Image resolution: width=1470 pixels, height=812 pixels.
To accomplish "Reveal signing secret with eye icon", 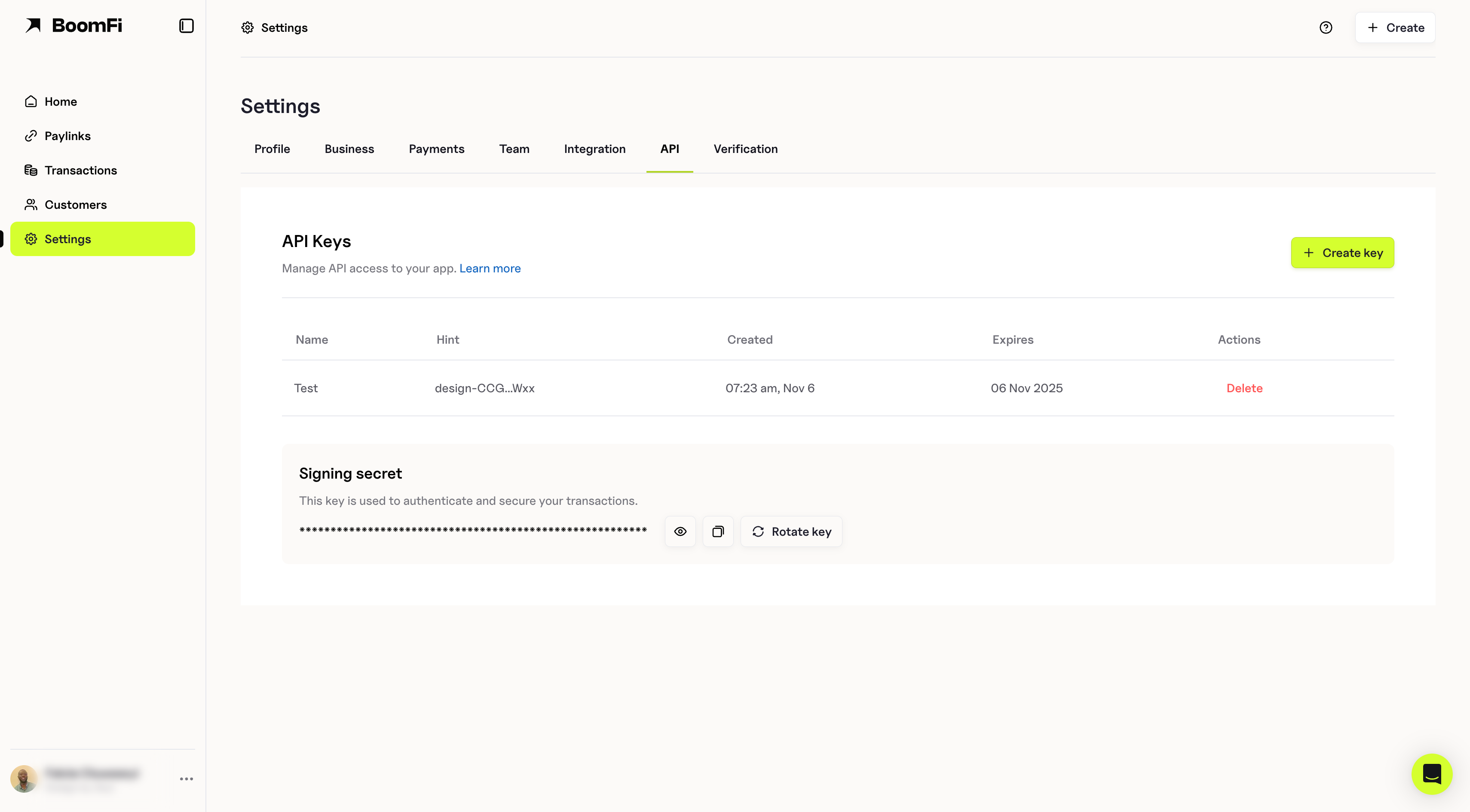I will [680, 531].
